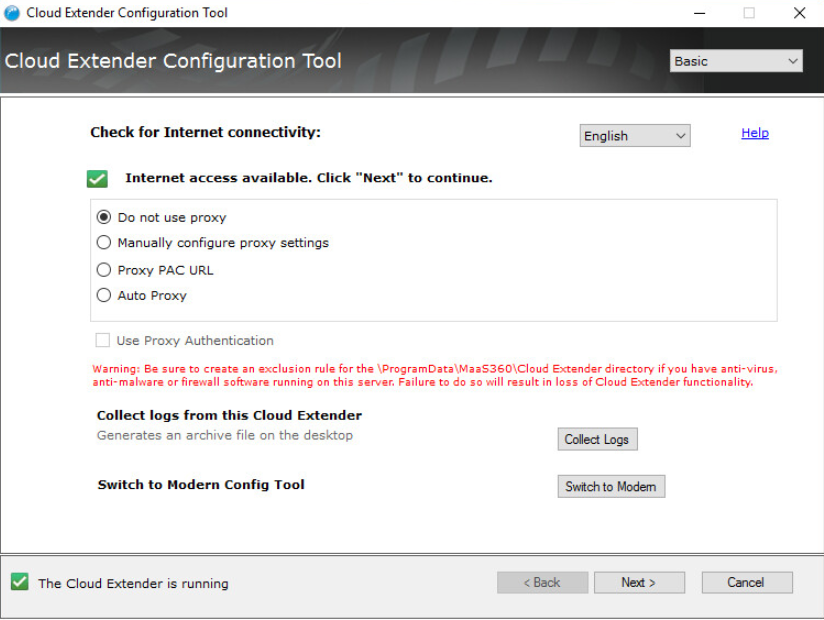Viewport: 824px width, 620px height.
Task: Click the Cloud Extender app icon in title bar
Action: tap(12, 13)
